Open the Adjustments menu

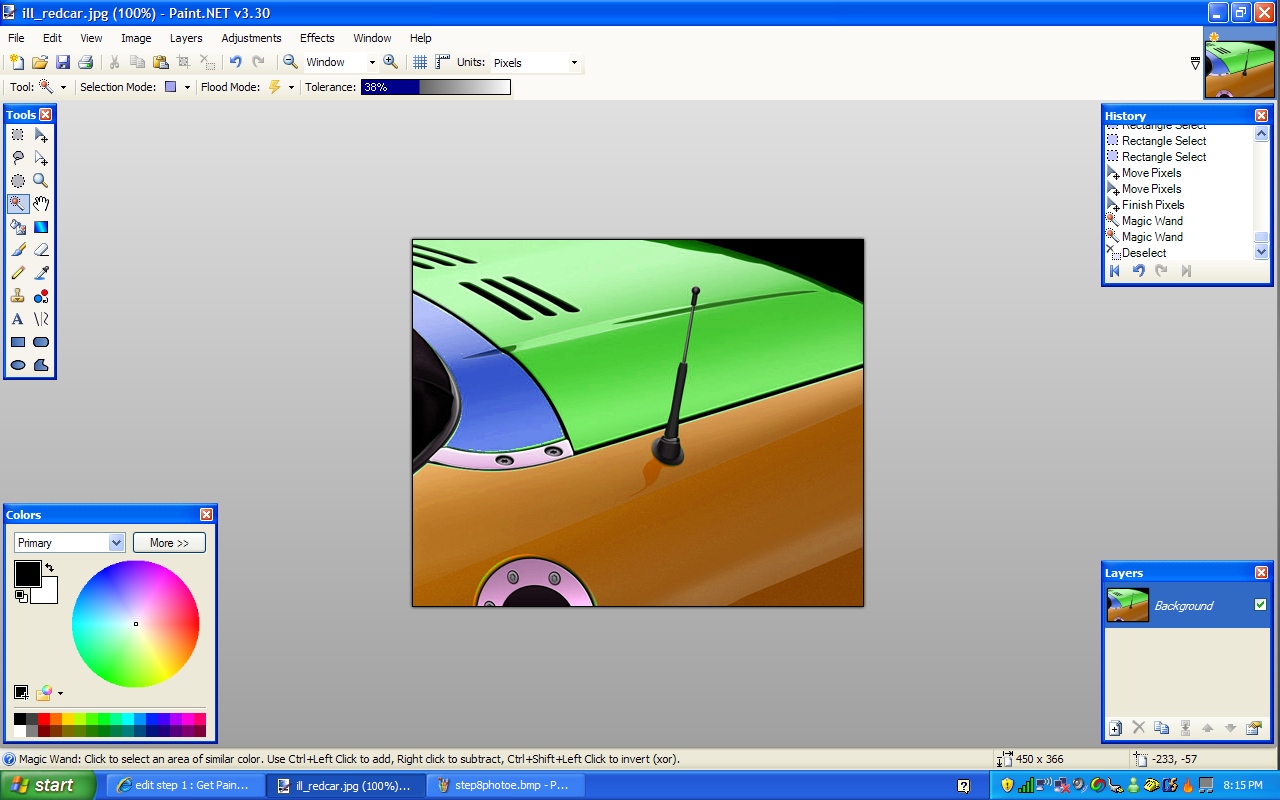(x=251, y=38)
